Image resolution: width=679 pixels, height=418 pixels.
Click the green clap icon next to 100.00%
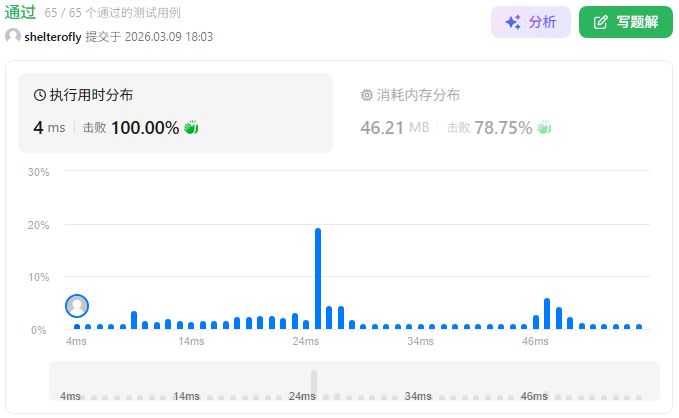192,128
